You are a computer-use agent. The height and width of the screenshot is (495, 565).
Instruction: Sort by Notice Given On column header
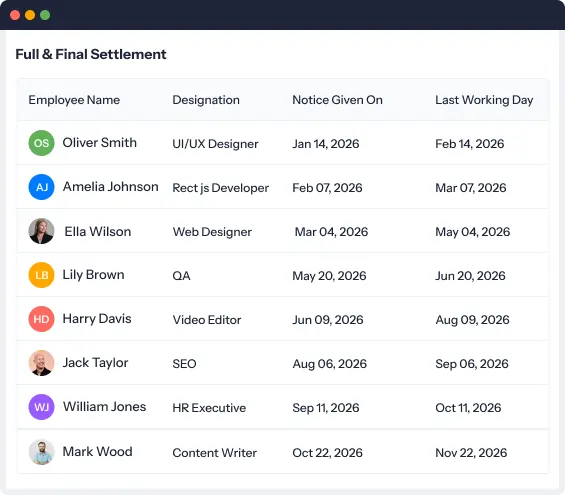(x=337, y=100)
